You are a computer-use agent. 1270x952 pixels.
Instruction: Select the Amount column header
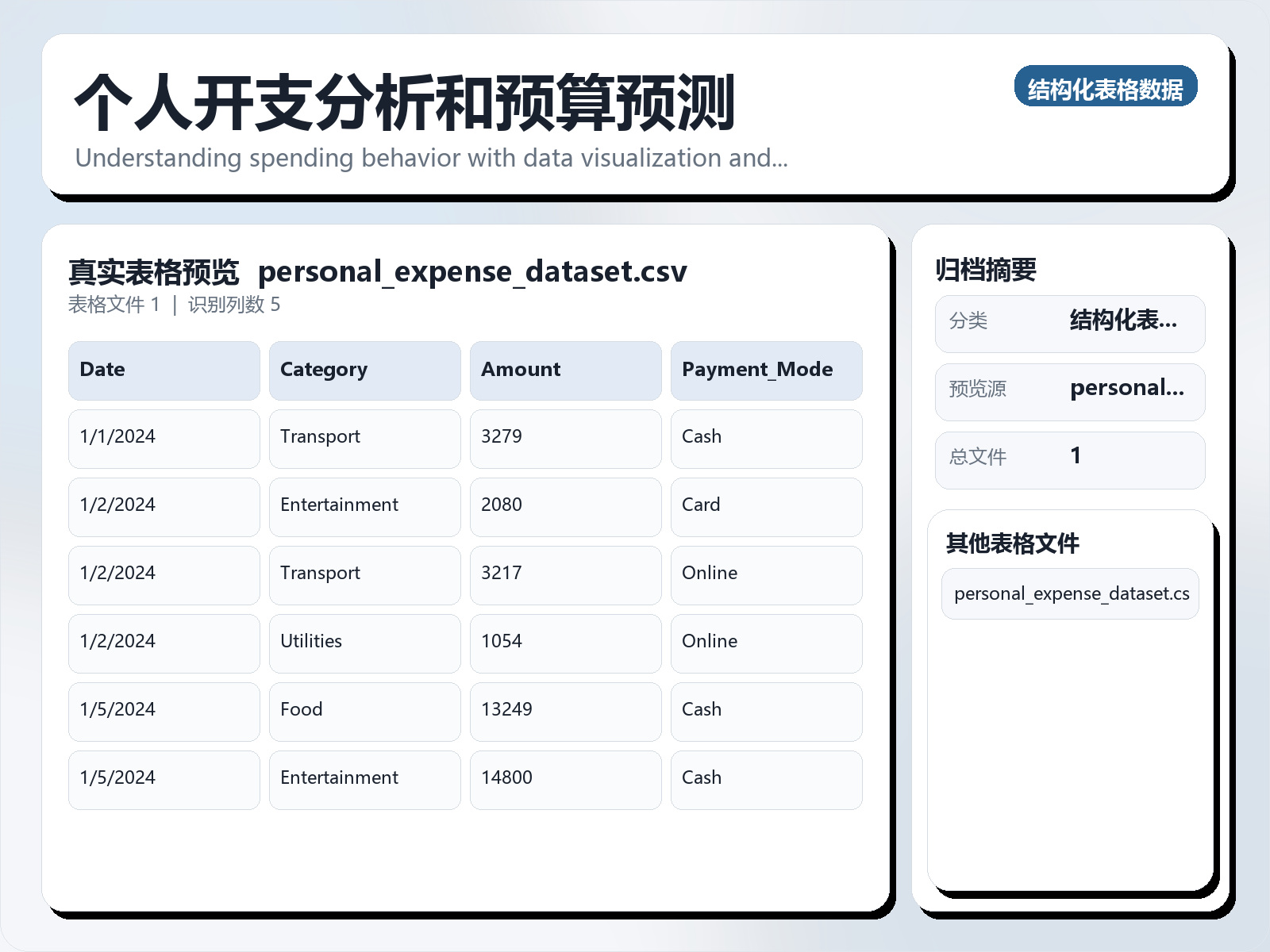tap(565, 370)
